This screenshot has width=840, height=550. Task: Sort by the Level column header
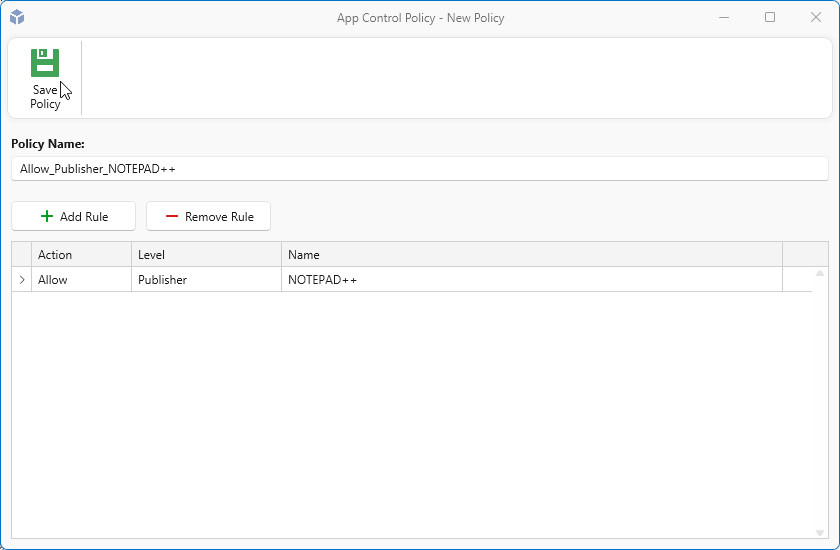[206, 255]
